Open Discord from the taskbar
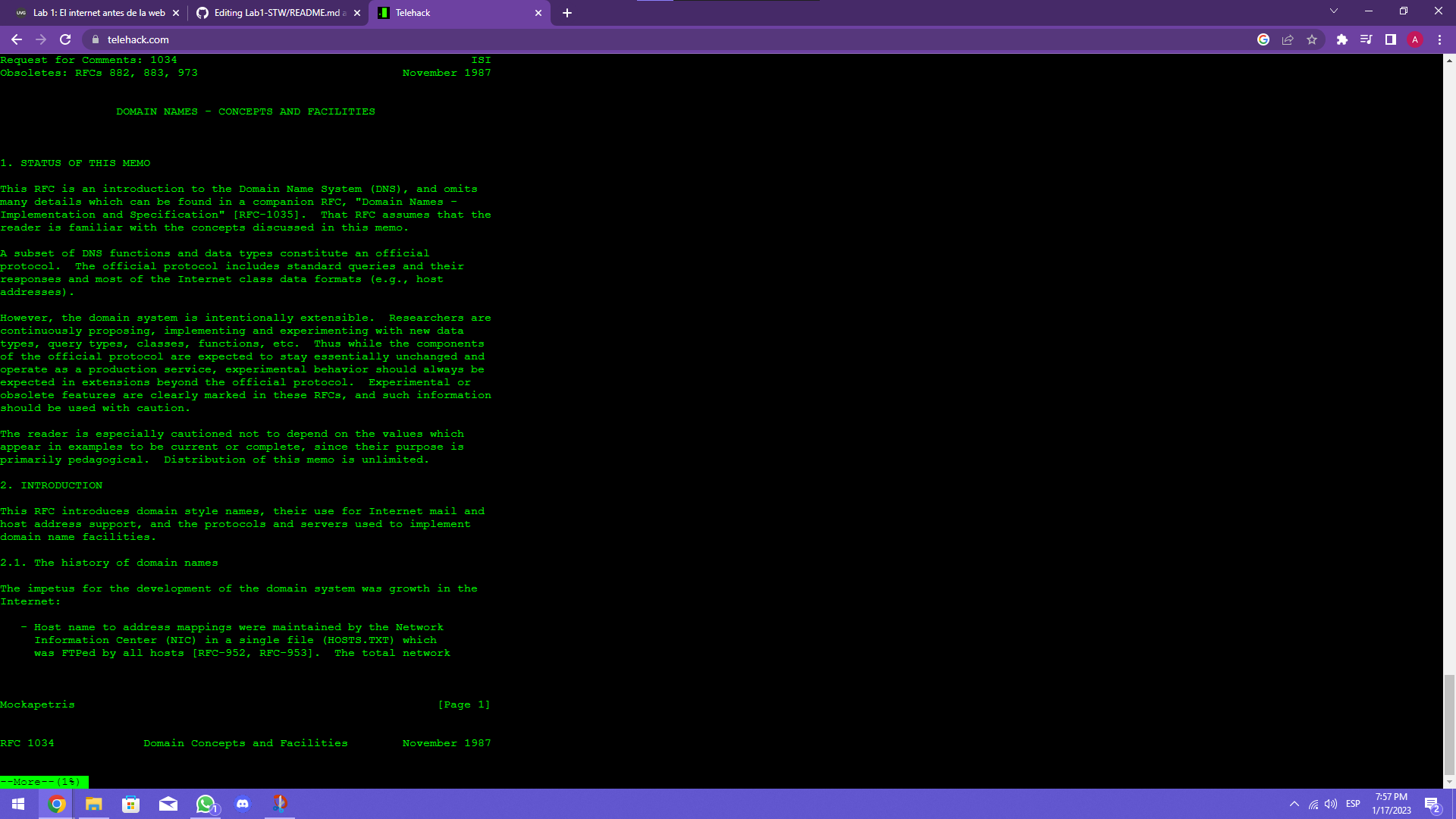This screenshot has width=1456, height=819. click(x=243, y=804)
